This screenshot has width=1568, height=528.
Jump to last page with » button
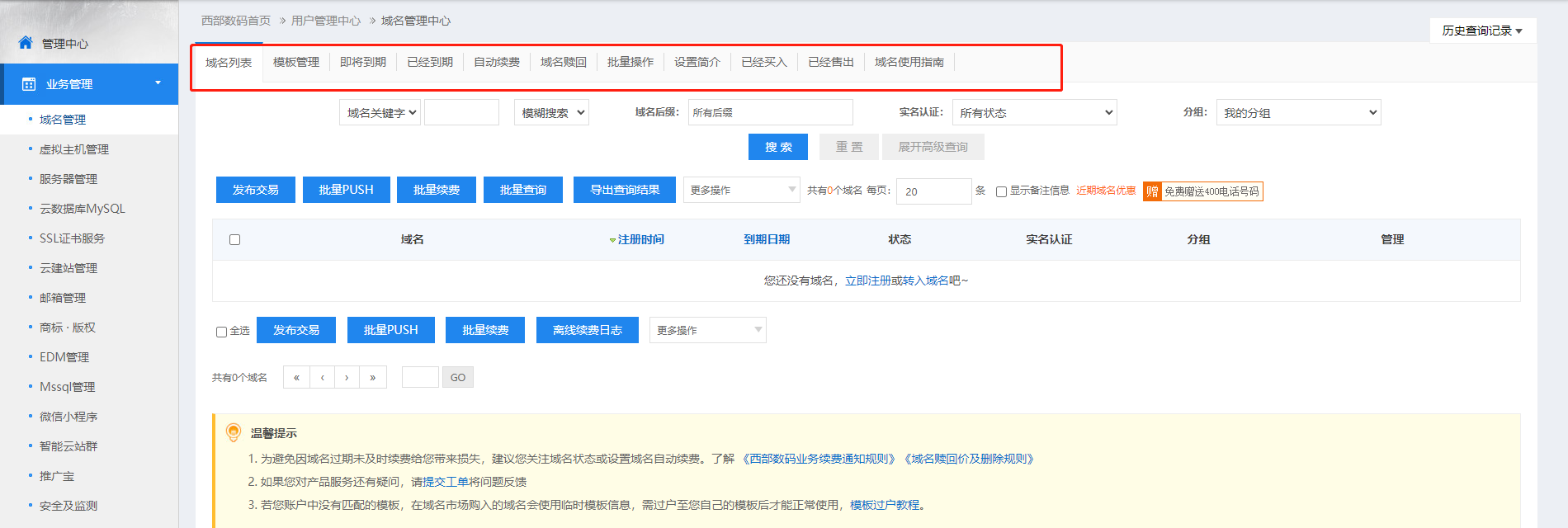(x=373, y=377)
